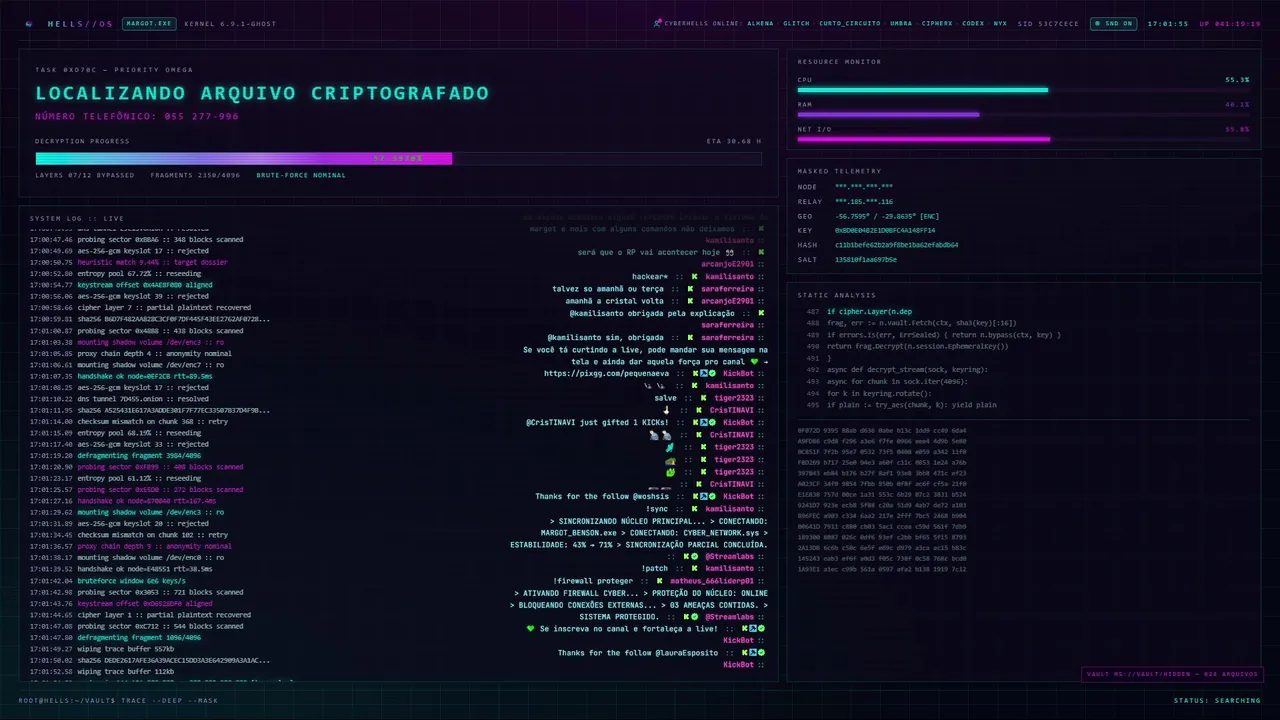Click 'LOCALIZANDO ARQUIVO CRIPTOGRAFADO' heading

(262, 93)
